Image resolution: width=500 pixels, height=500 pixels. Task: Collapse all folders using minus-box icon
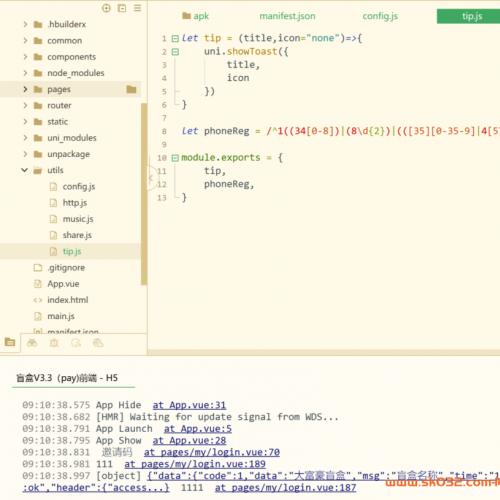coord(122,8)
